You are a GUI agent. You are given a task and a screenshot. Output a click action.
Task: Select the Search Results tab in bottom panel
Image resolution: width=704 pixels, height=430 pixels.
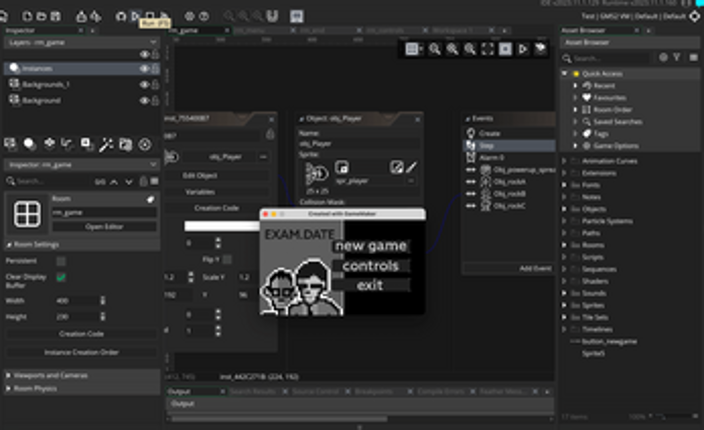(x=253, y=391)
